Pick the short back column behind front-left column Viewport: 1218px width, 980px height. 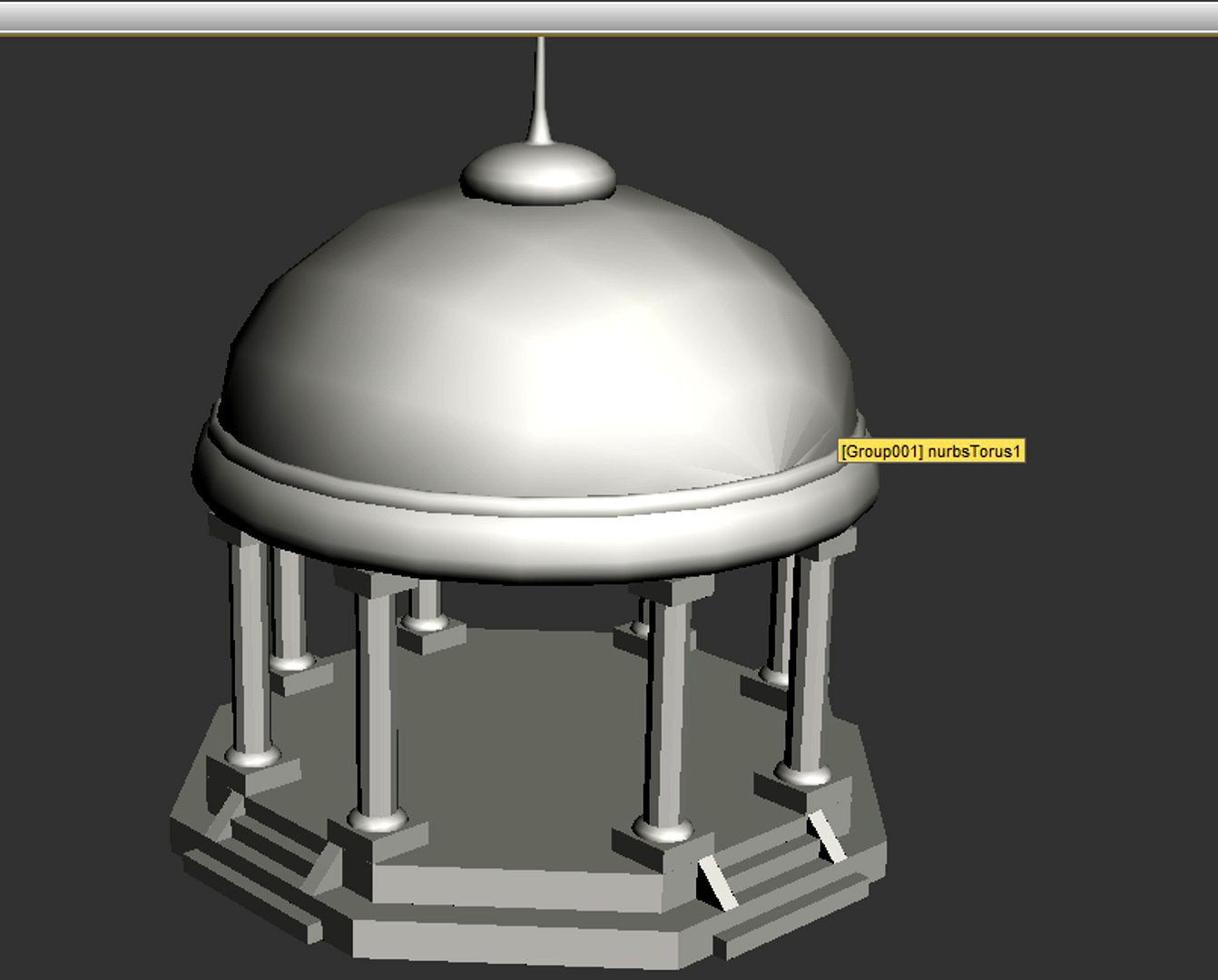coord(423,603)
